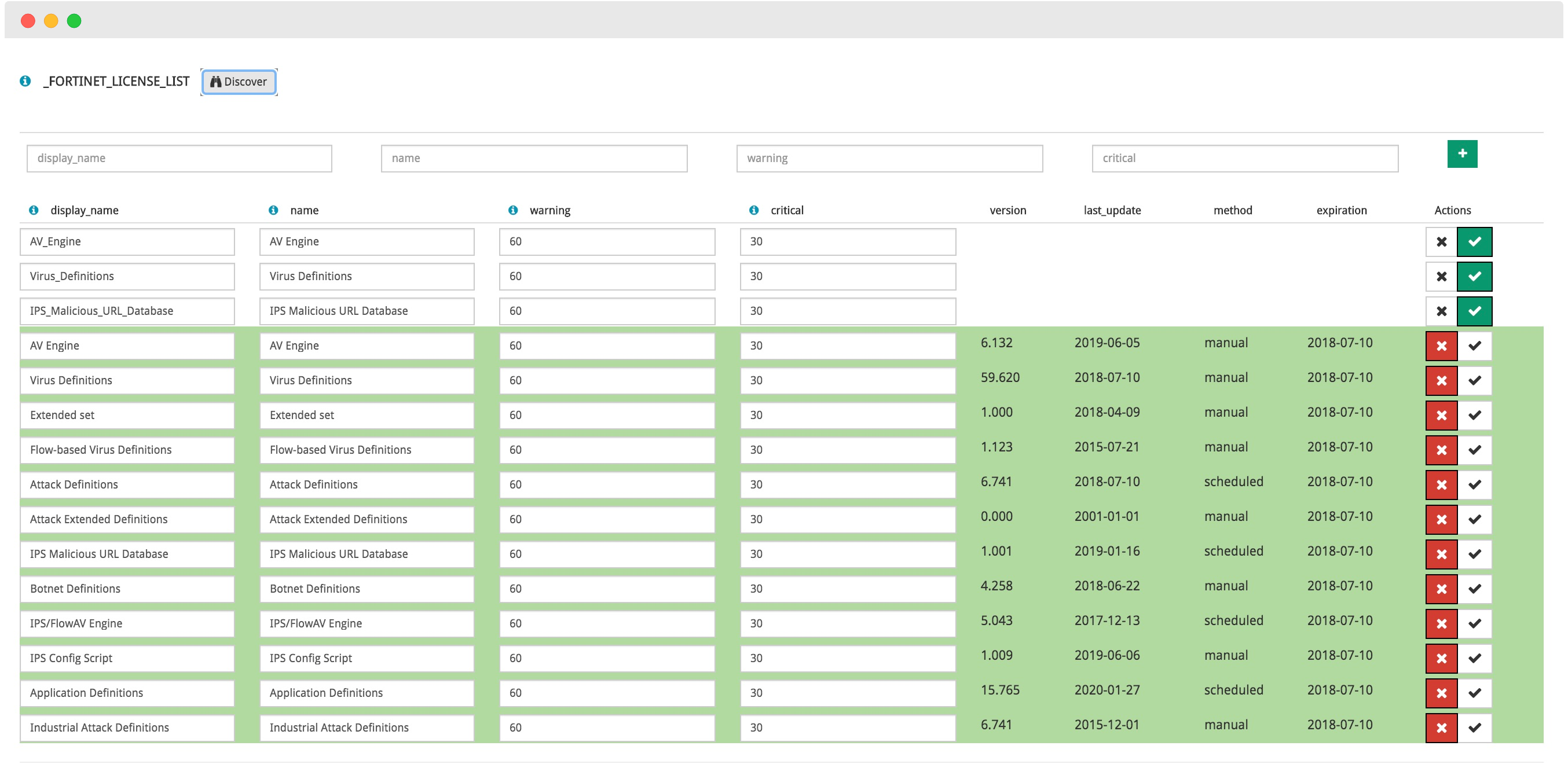Click the info icon next to critical header
The width and height of the screenshot is (1568, 764).
tap(753, 210)
